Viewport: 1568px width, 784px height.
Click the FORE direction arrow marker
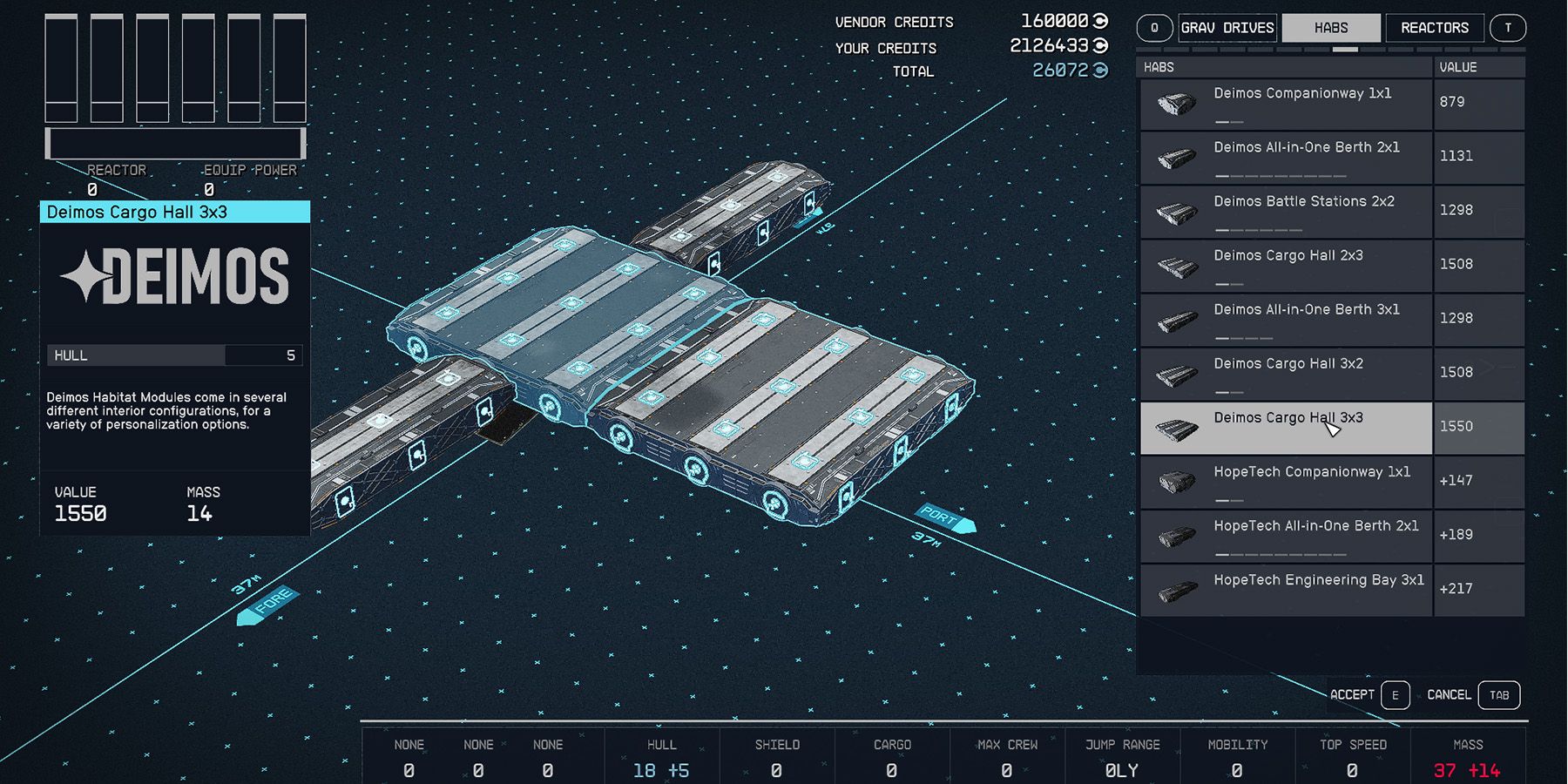click(x=269, y=602)
